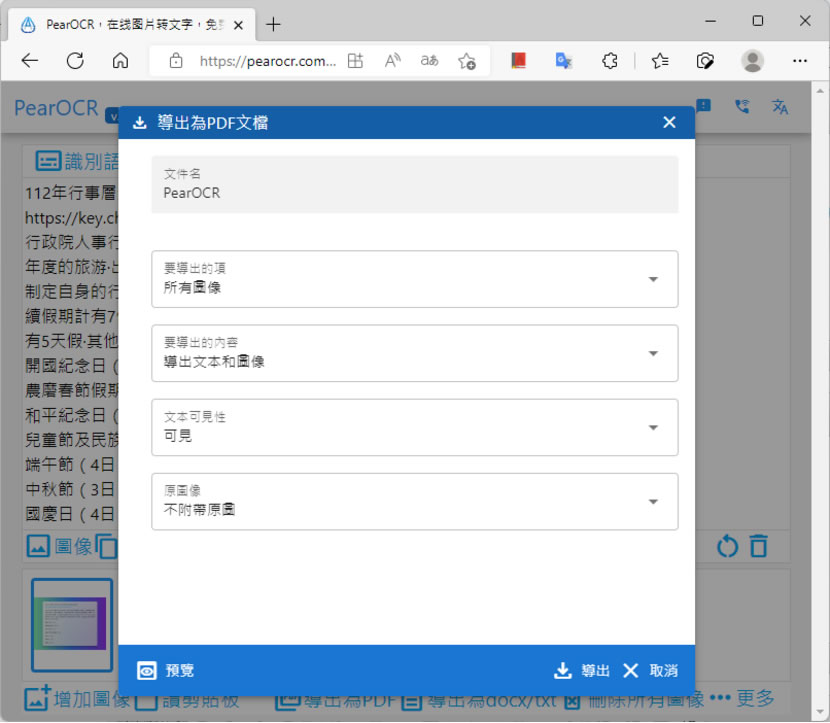Click the split screen icon in address bar
This screenshot has width=830, height=723.
point(355,61)
